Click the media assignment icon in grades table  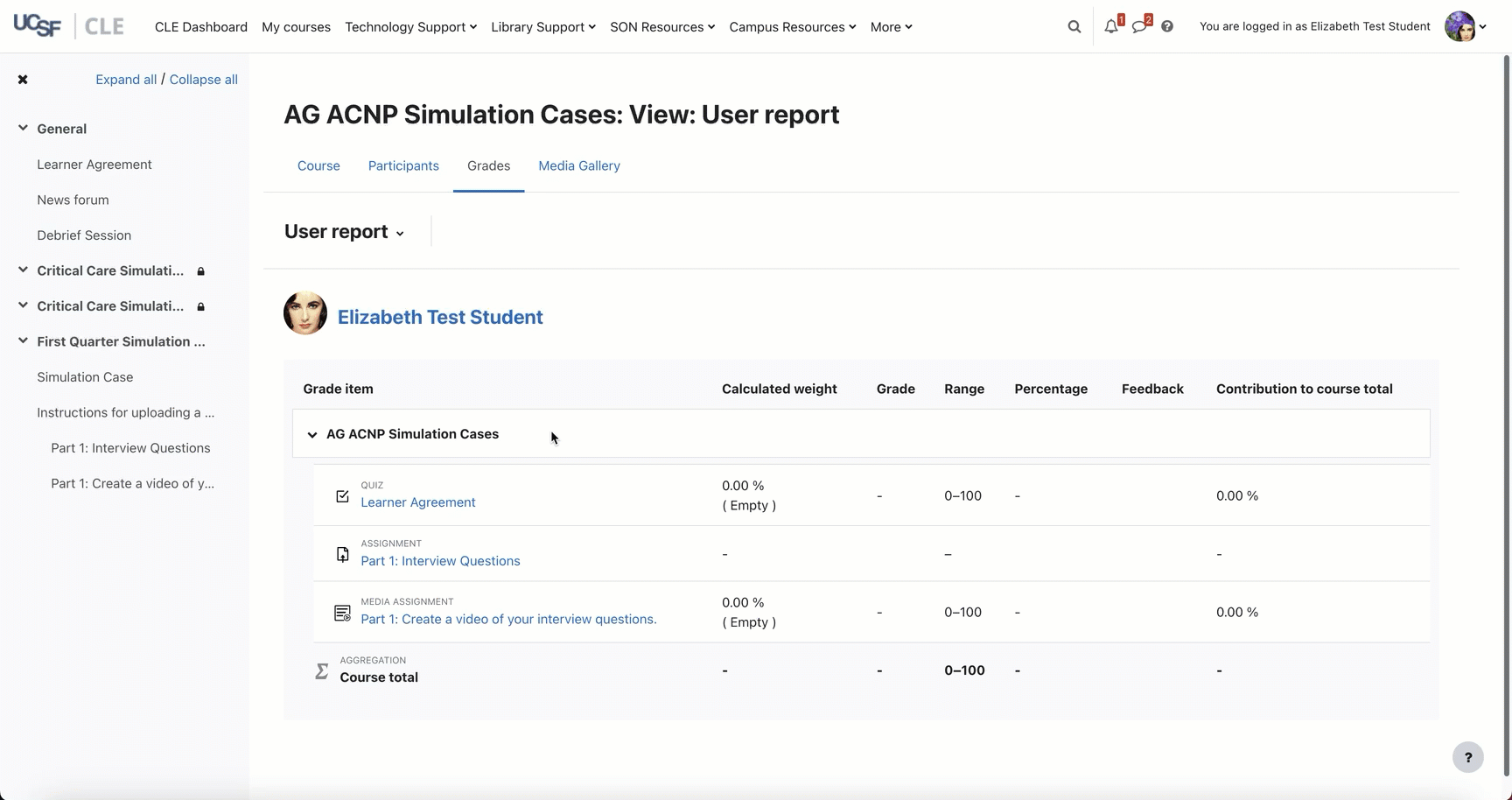pyautogui.click(x=342, y=613)
